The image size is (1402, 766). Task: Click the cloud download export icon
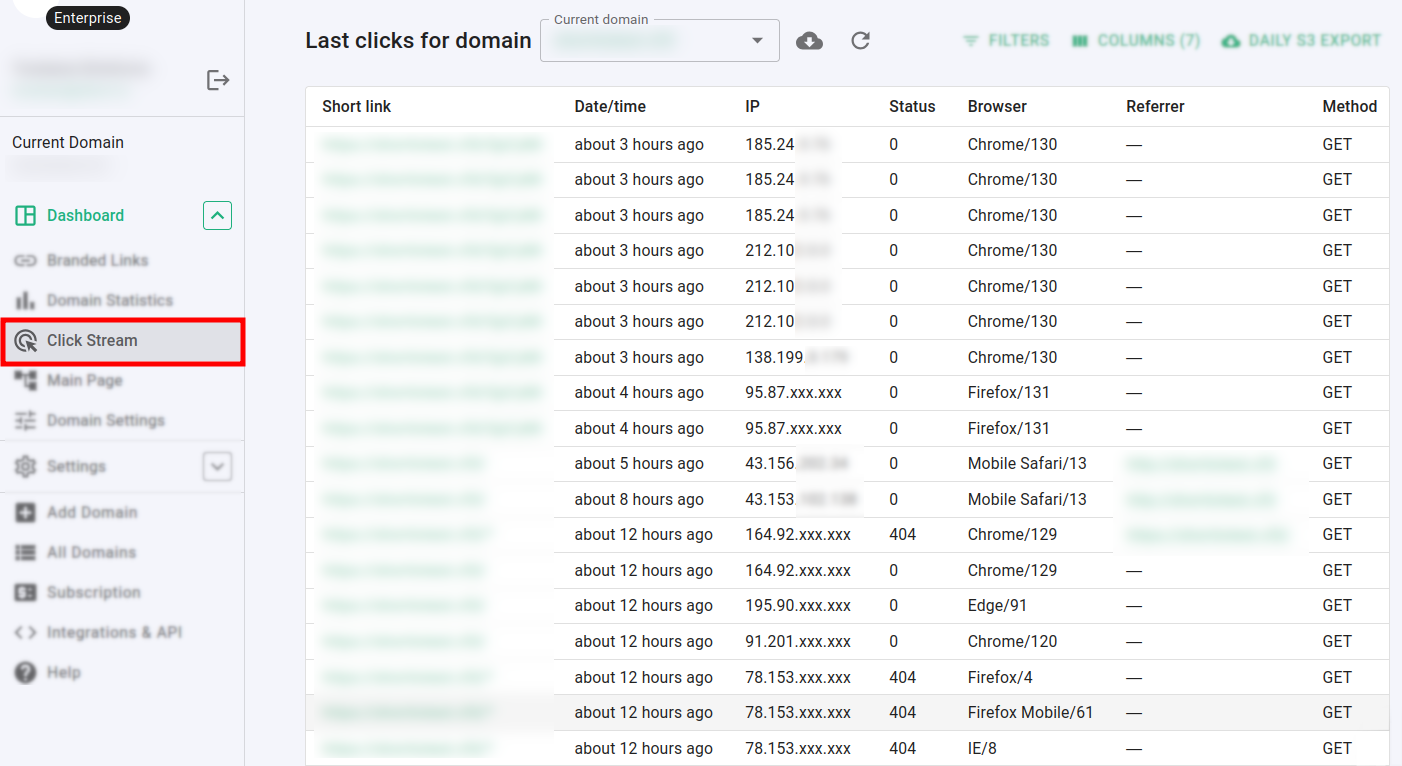[x=810, y=40]
